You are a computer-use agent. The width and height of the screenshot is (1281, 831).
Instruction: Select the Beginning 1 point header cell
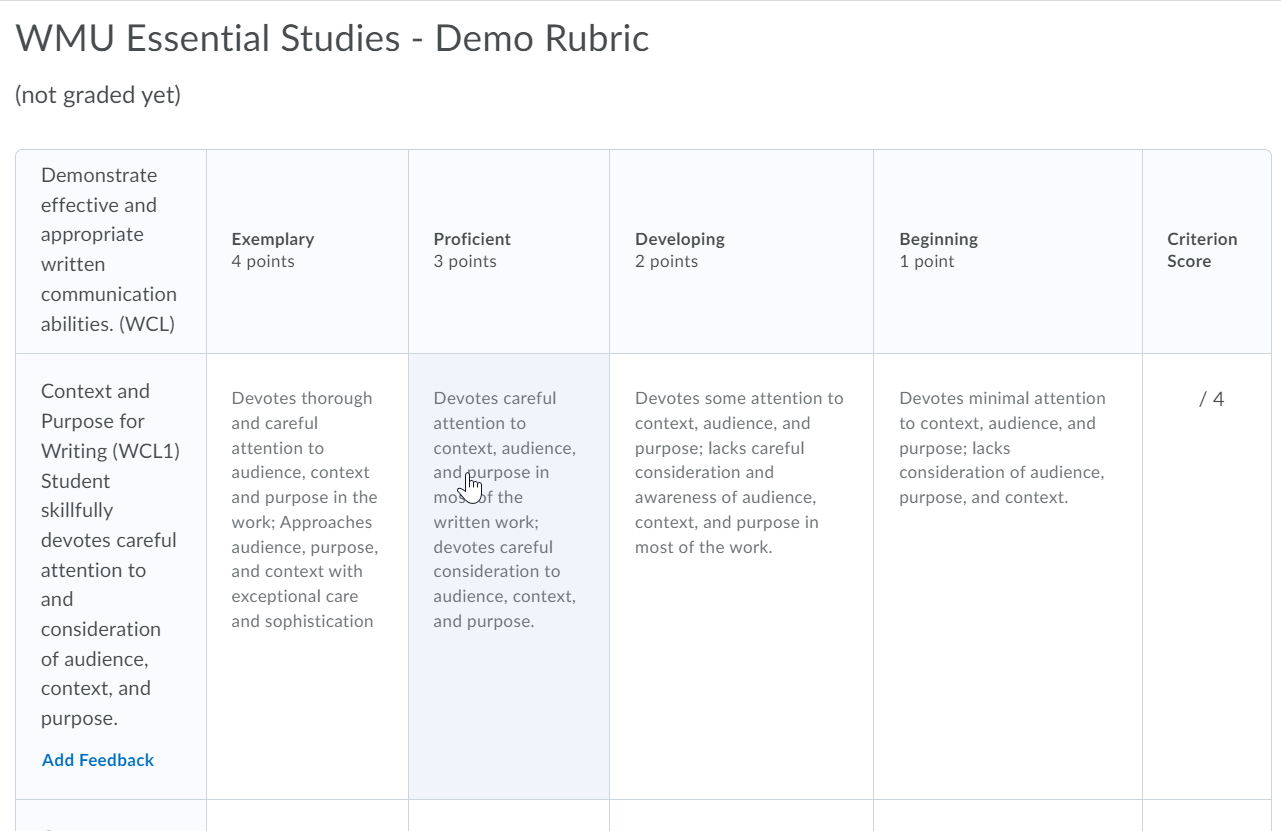(1005, 250)
